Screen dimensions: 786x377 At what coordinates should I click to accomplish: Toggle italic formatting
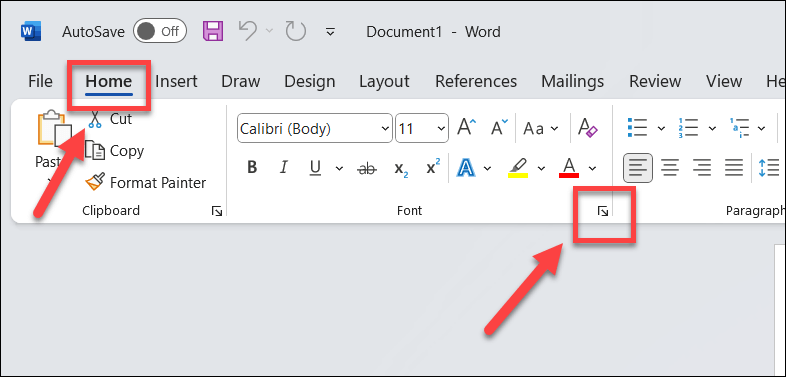tap(284, 168)
